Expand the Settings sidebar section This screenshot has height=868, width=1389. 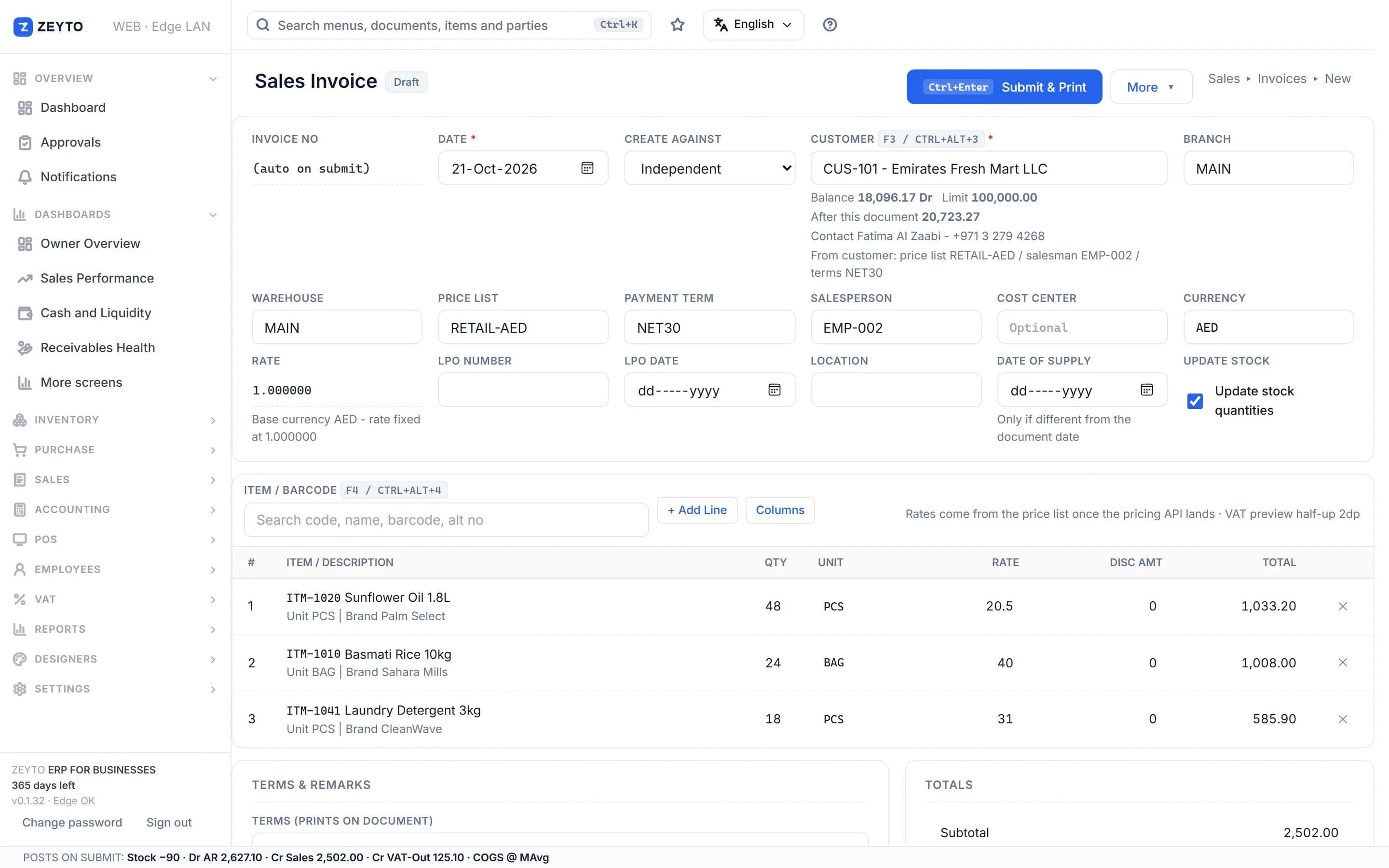(x=115, y=689)
